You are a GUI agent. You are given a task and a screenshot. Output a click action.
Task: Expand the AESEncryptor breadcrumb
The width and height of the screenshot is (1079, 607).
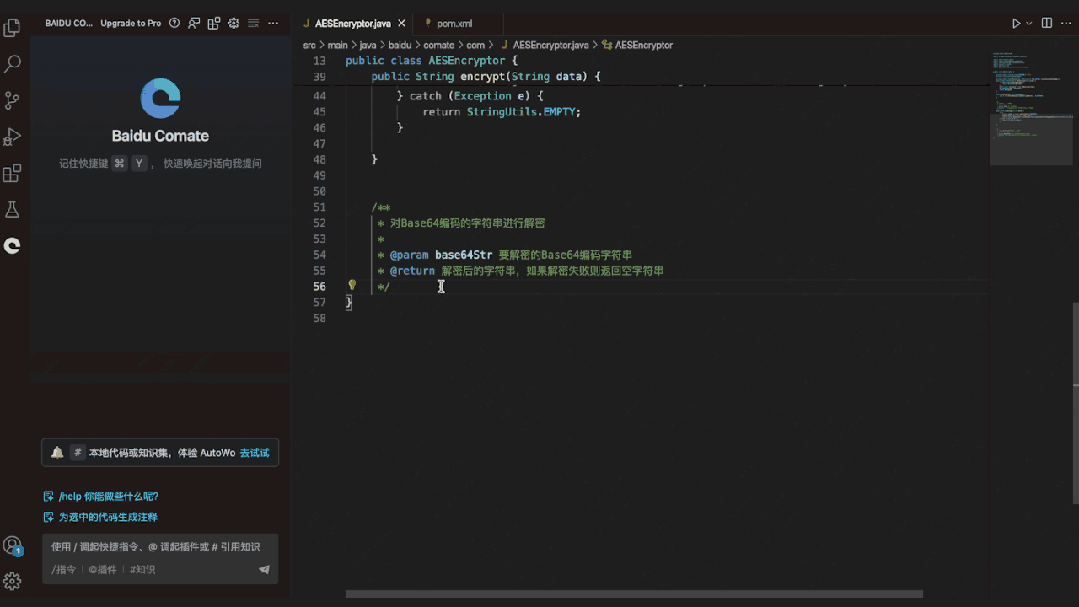pos(646,45)
